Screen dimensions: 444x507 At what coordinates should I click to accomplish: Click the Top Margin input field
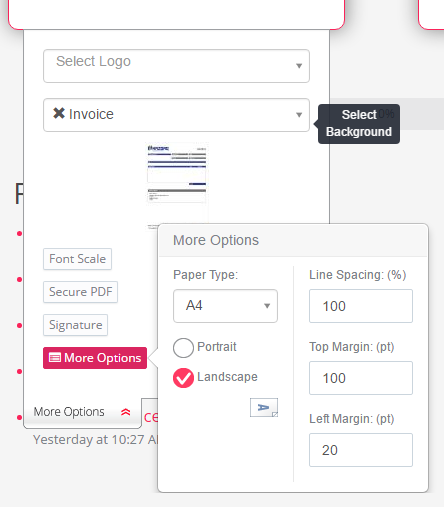361,378
